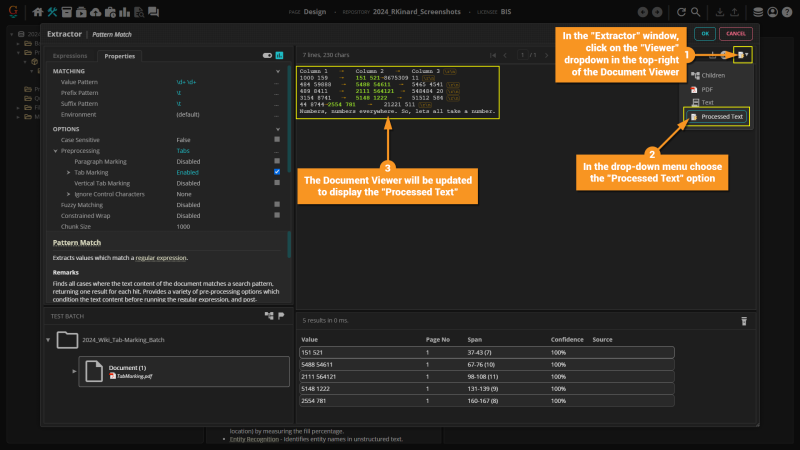Image resolution: width=800 pixels, height=450 pixels.
Task: Click the OK button
Action: [x=706, y=33]
